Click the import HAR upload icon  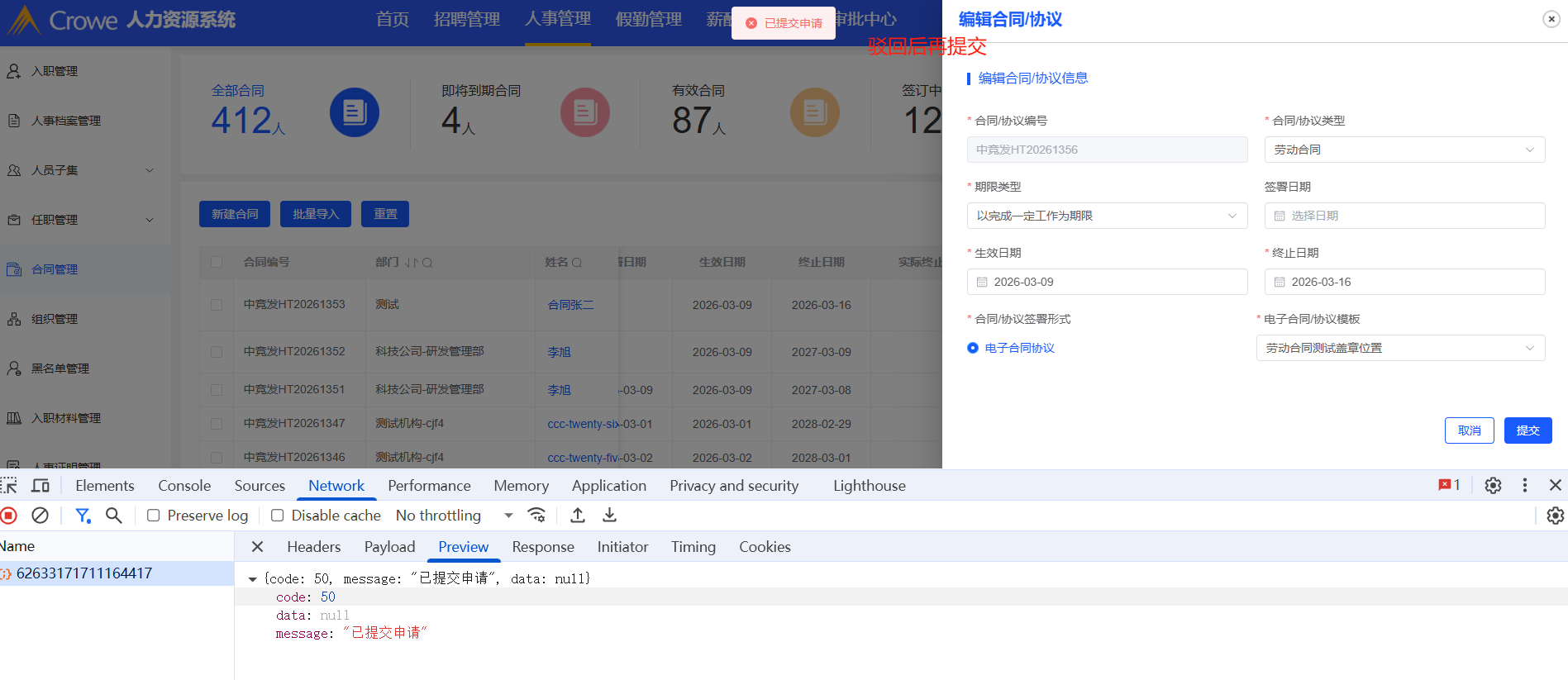pos(578,516)
